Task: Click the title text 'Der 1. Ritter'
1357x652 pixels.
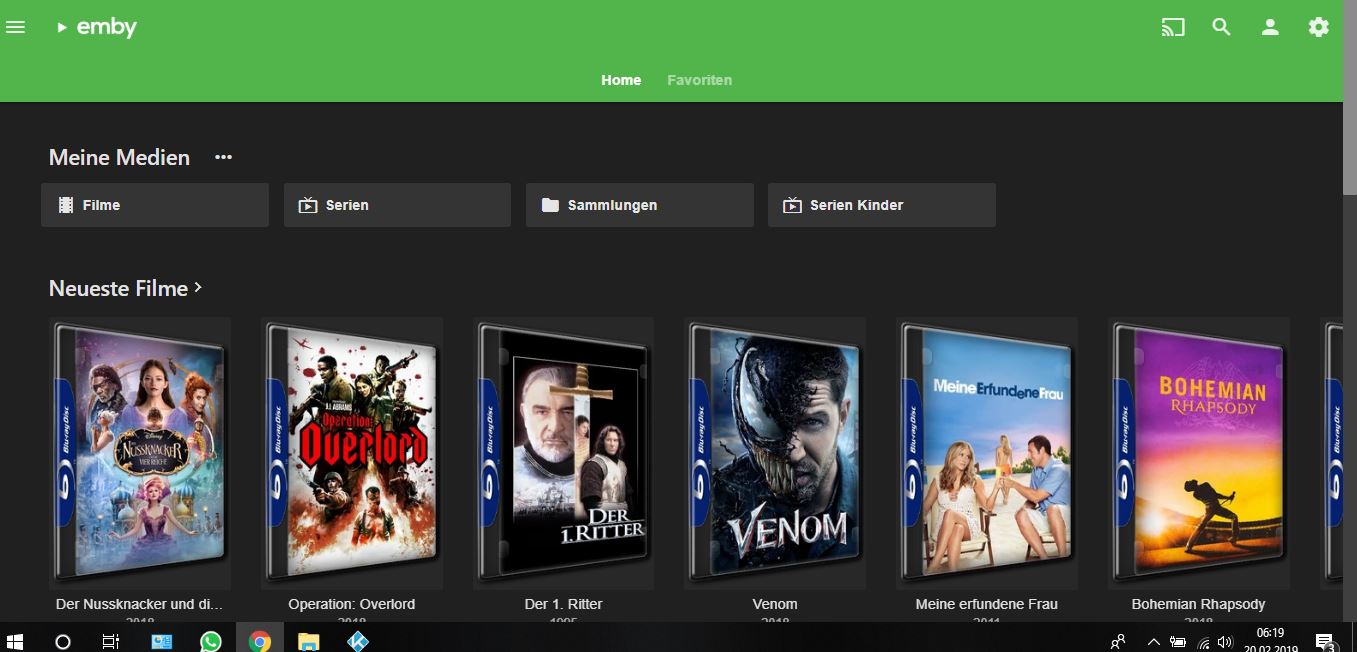Action: pyautogui.click(x=564, y=604)
